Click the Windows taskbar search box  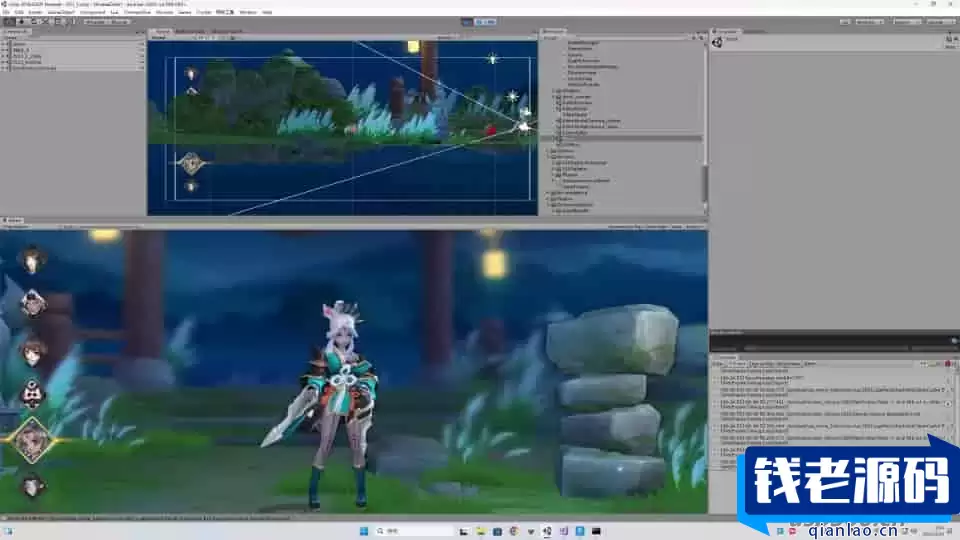tap(413, 531)
